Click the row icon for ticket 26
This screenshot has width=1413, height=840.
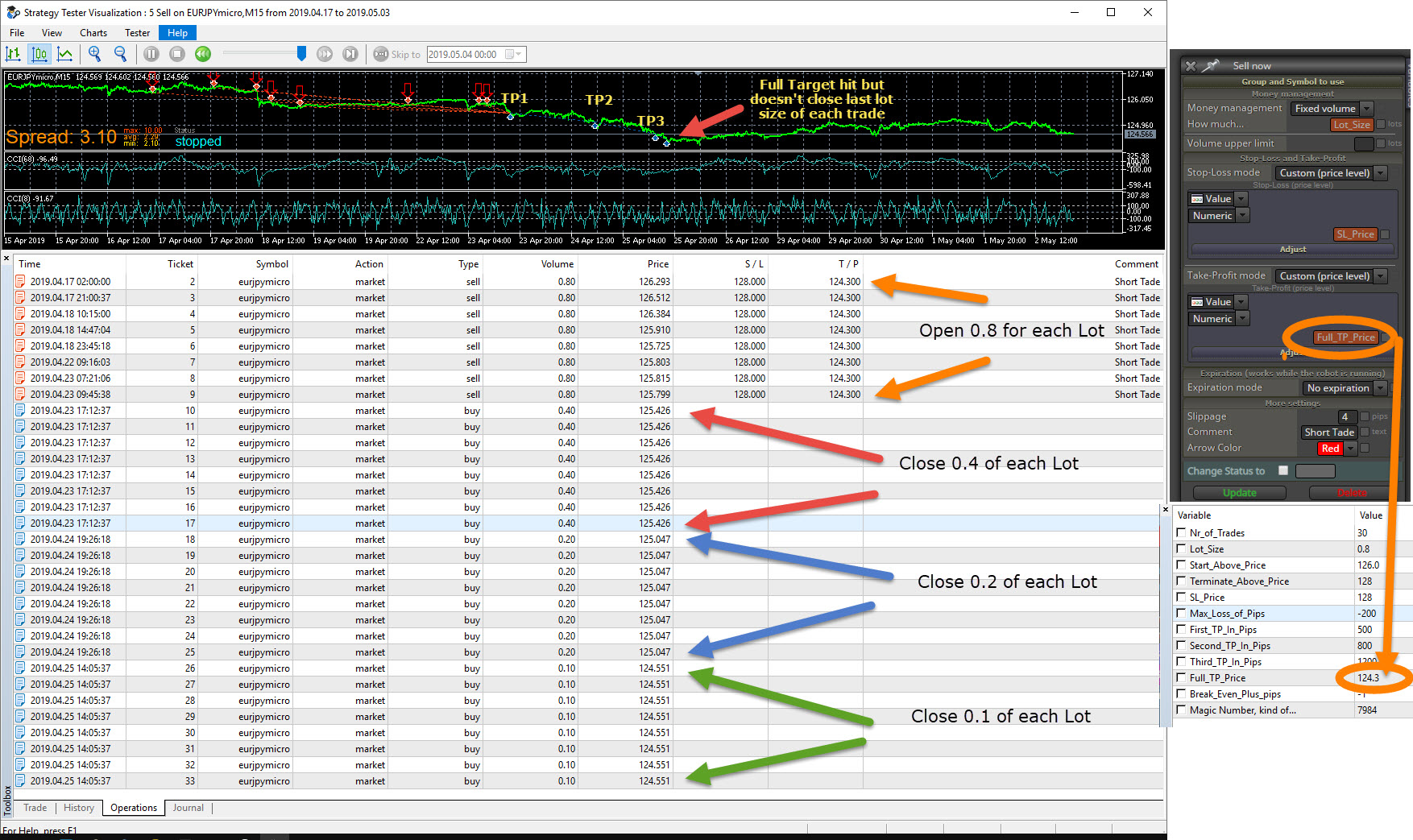click(21, 668)
